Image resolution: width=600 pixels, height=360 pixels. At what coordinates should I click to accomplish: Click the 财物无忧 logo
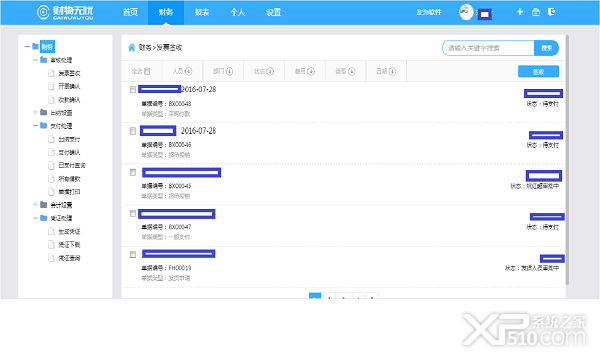(x=65, y=12)
